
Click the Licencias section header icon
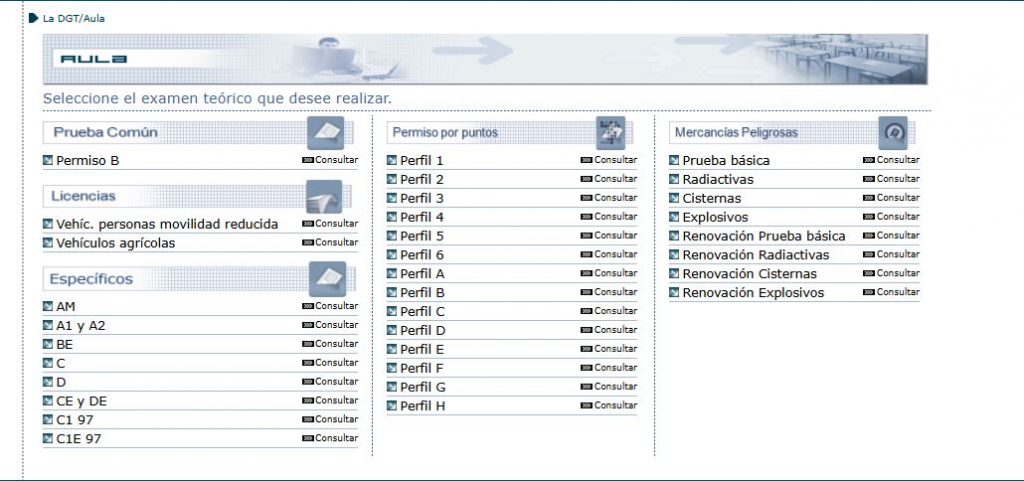pos(325,196)
